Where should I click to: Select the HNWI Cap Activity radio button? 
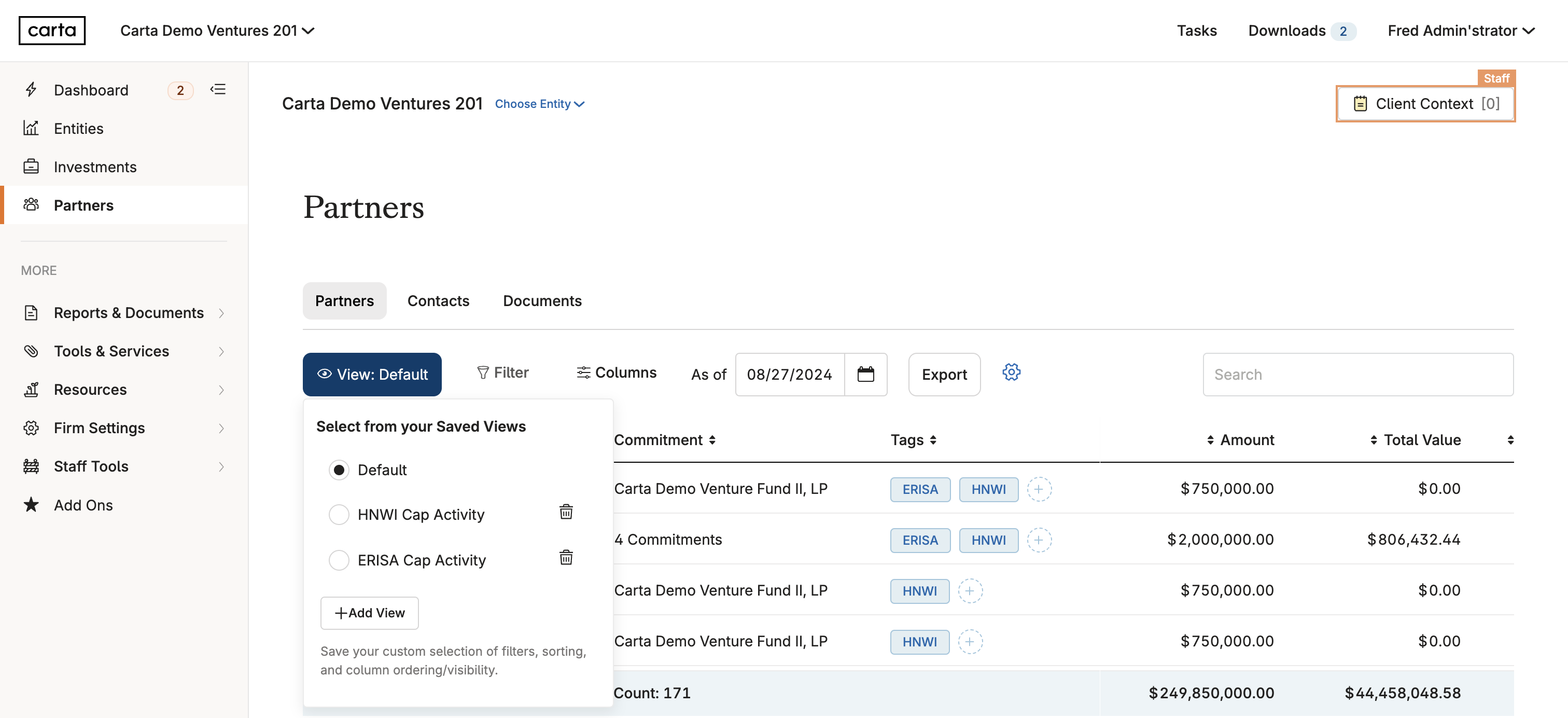pos(339,514)
